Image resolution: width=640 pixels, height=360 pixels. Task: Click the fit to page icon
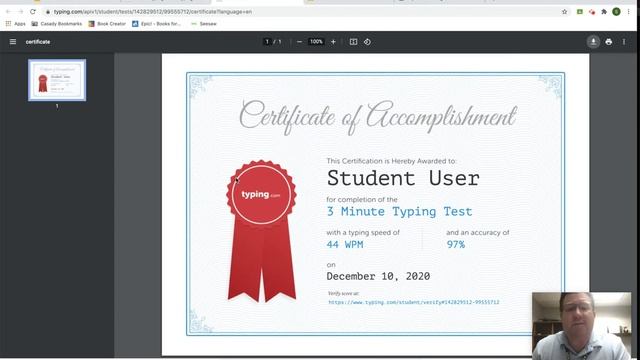(353, 42)
